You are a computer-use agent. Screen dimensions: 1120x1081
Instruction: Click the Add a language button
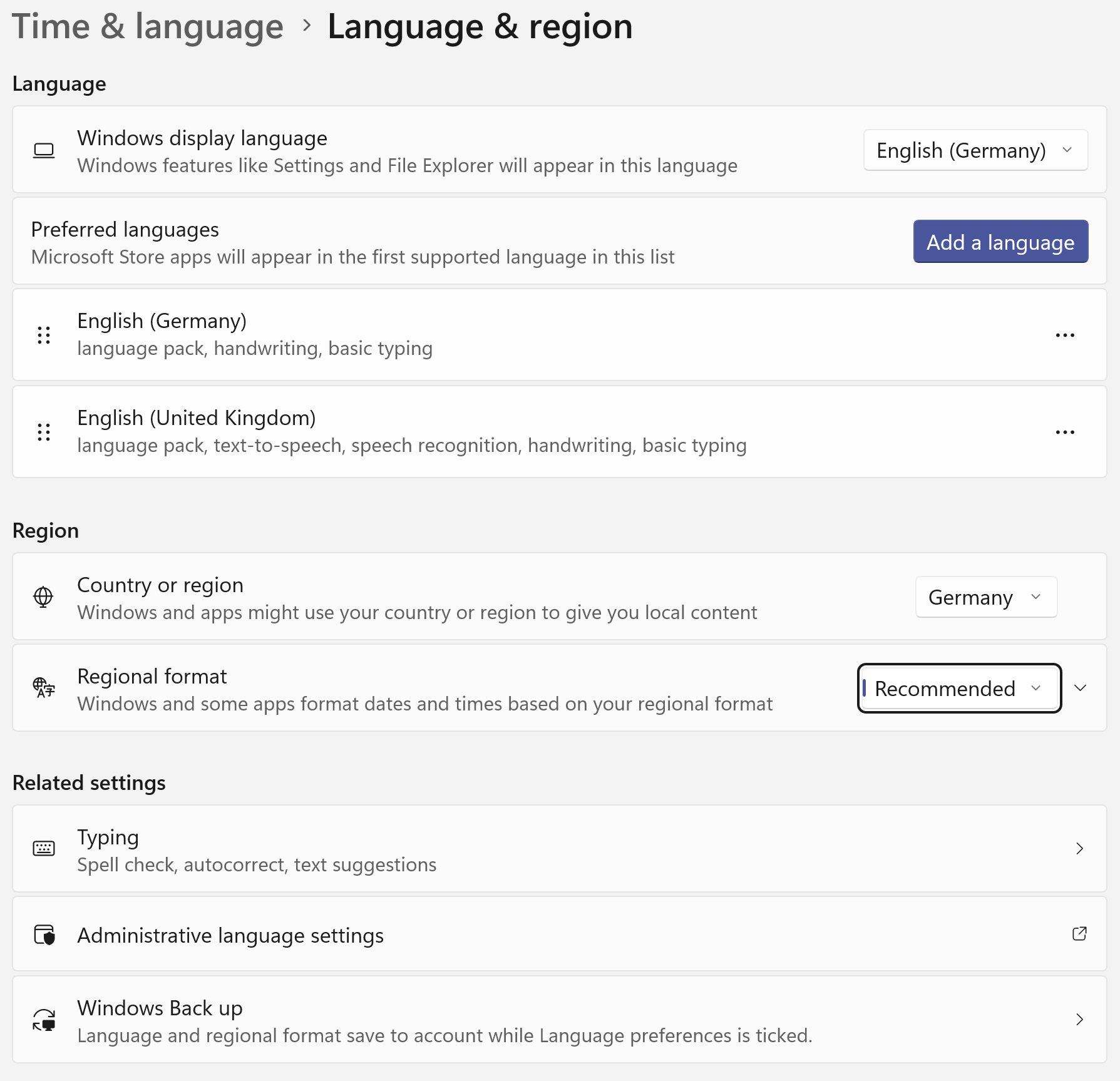(x=1000, y=242)
